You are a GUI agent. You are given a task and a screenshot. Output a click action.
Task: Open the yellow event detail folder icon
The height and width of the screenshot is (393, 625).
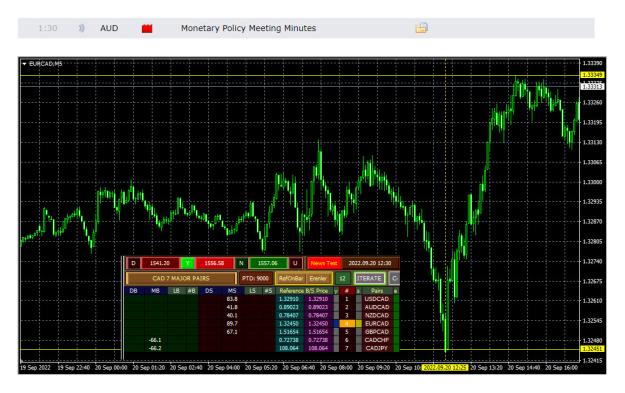[421, 28]
